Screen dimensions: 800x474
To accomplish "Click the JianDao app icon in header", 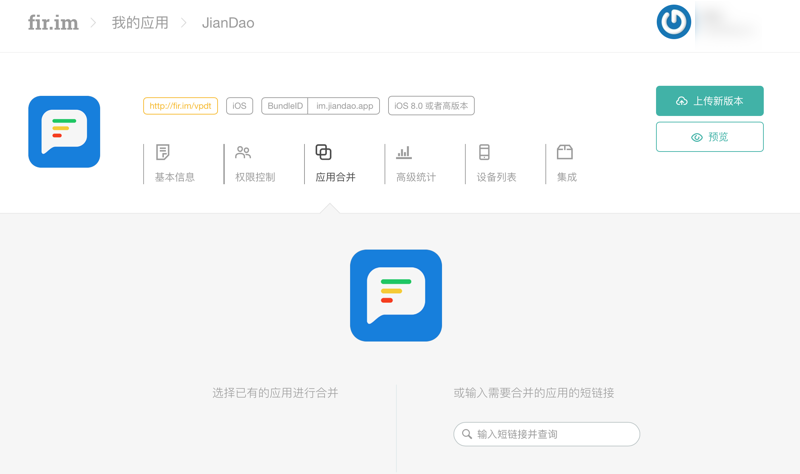I will tap(64, 132).
